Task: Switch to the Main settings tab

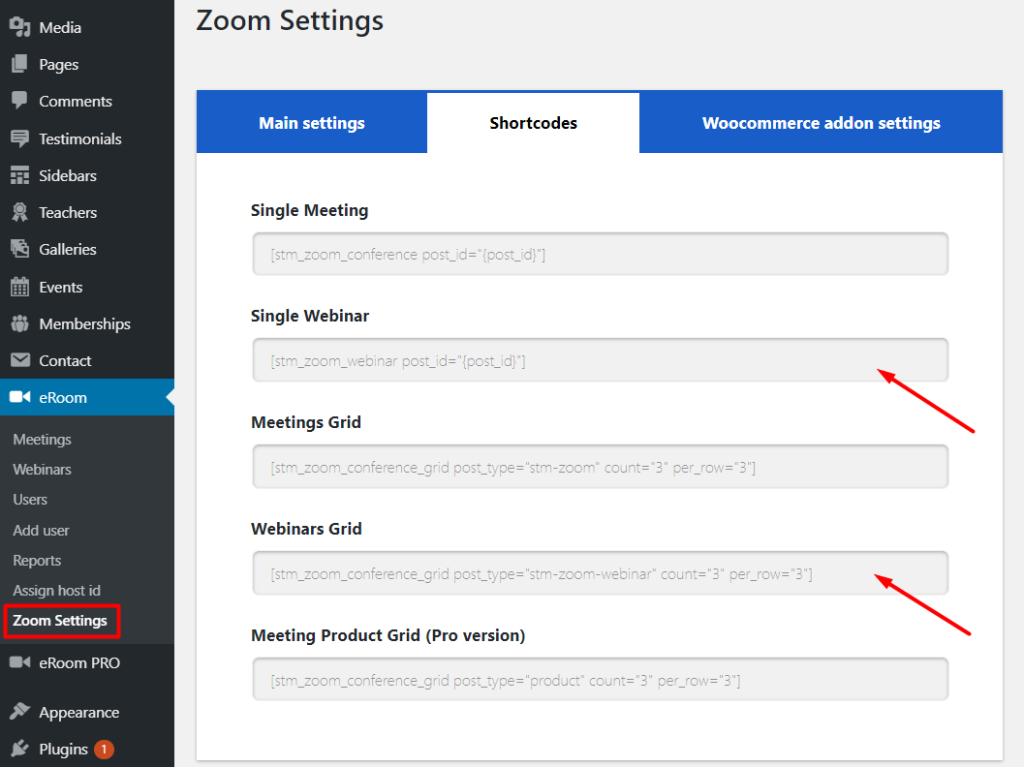Action: (x=312, y=123)
